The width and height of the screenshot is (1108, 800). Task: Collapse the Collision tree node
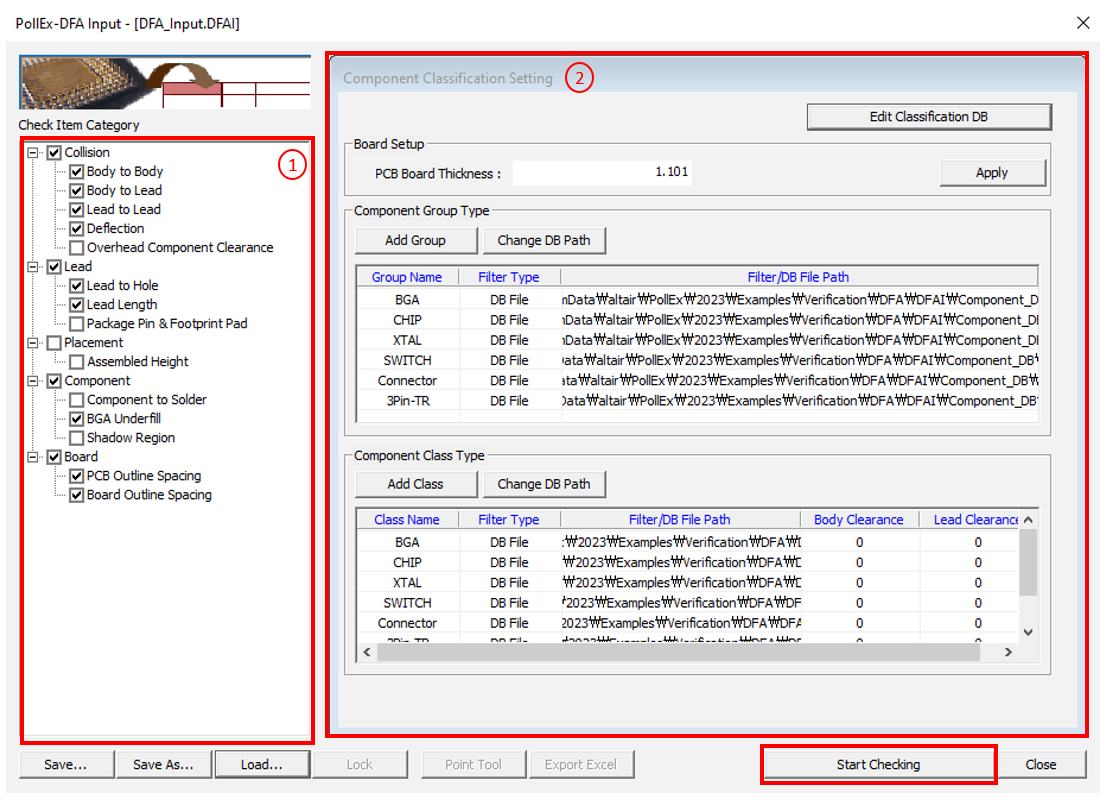coord(34,153)
